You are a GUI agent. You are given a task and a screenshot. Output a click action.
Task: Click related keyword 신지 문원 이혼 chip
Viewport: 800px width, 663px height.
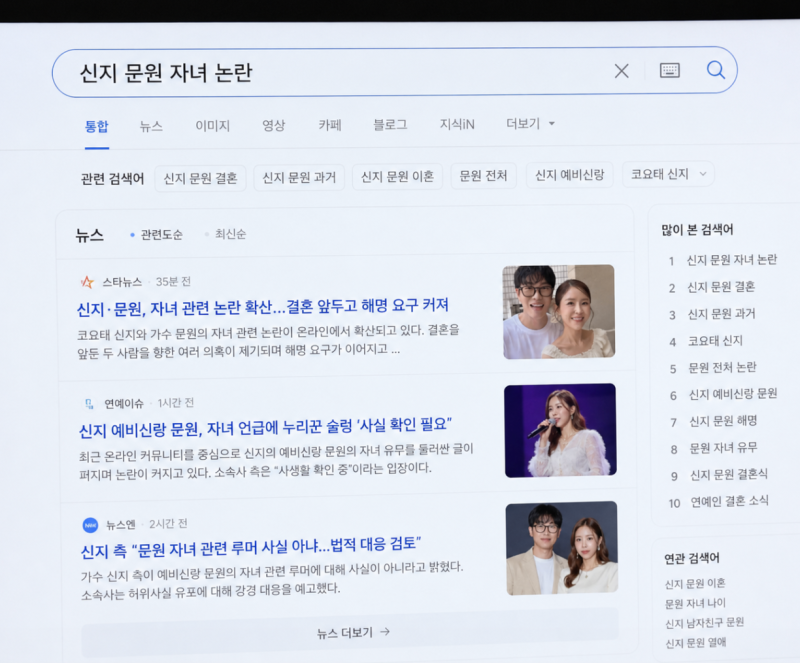tap(397, 177)
